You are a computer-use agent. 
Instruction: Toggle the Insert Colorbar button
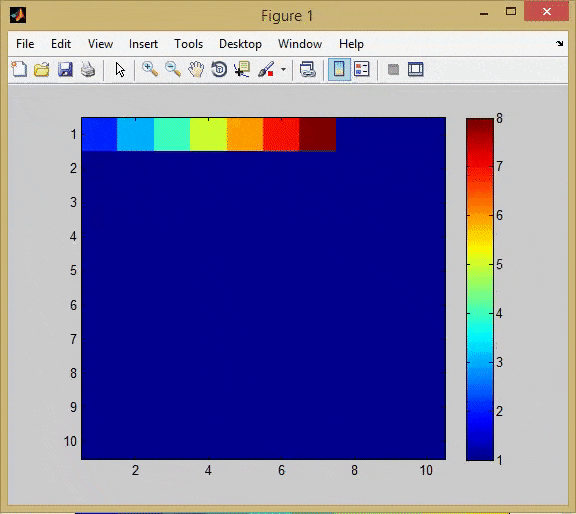[x=339, y=69]
